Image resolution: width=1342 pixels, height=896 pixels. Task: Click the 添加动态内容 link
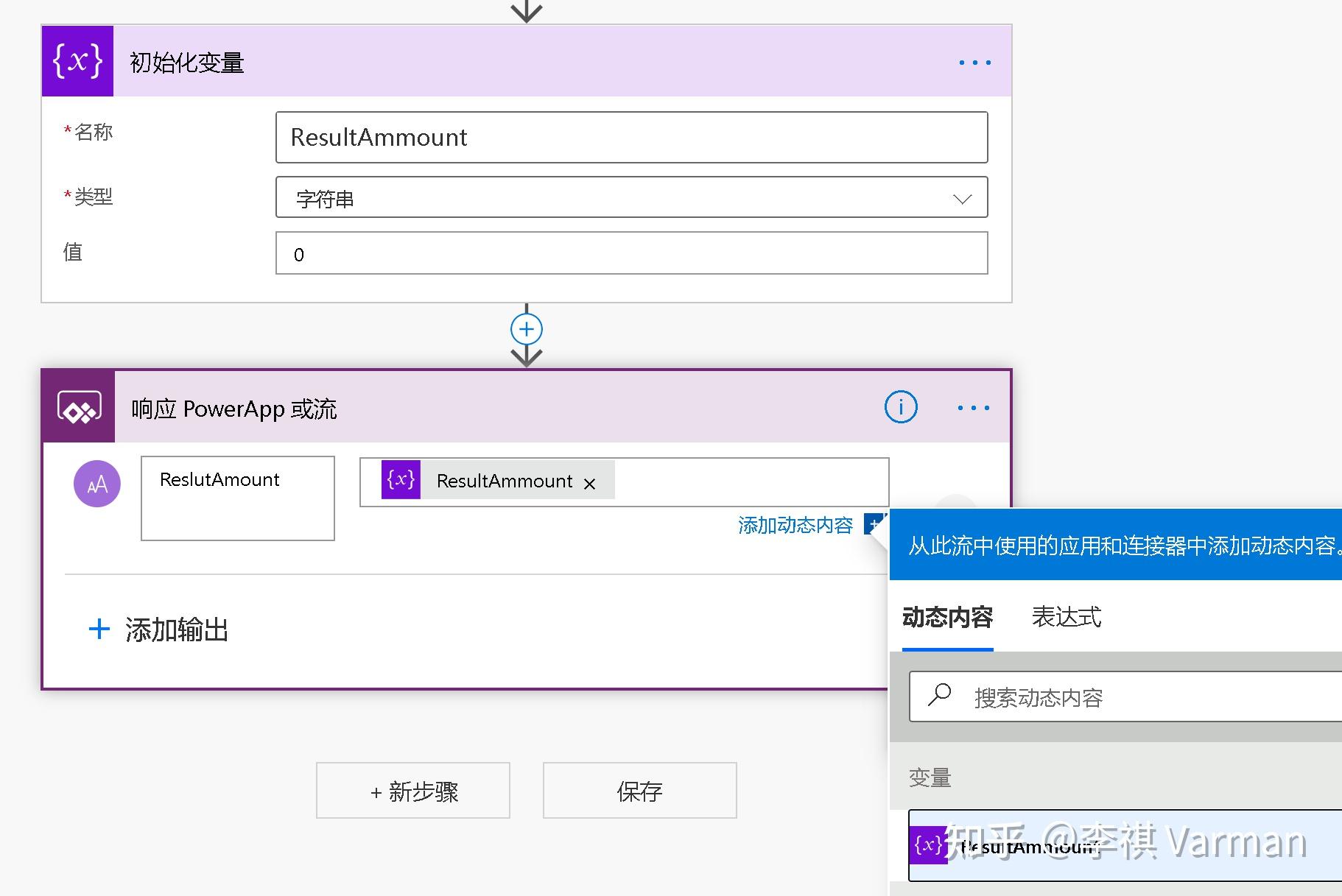[795, 525]
